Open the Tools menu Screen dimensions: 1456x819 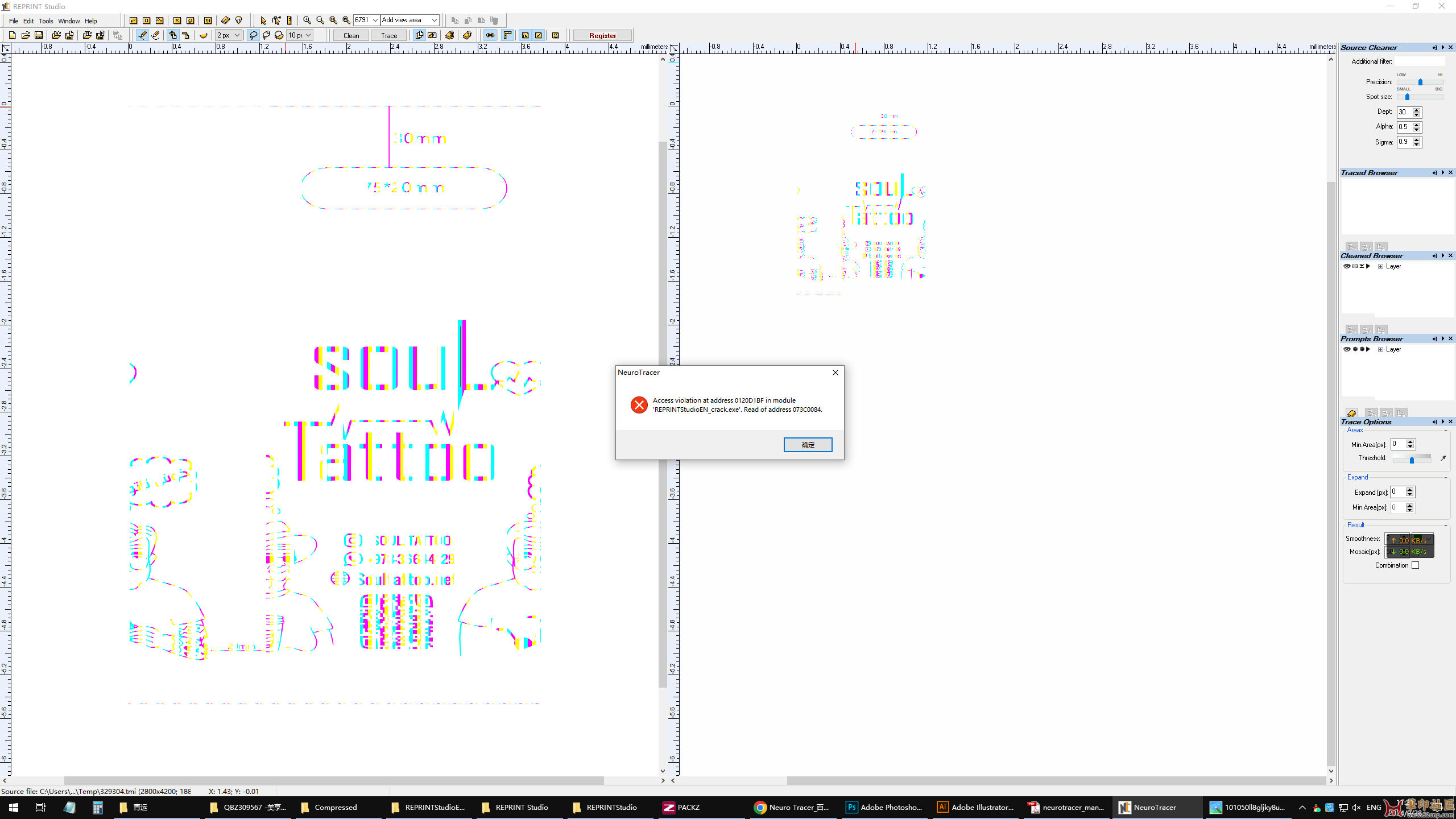(x=46, y=21)
